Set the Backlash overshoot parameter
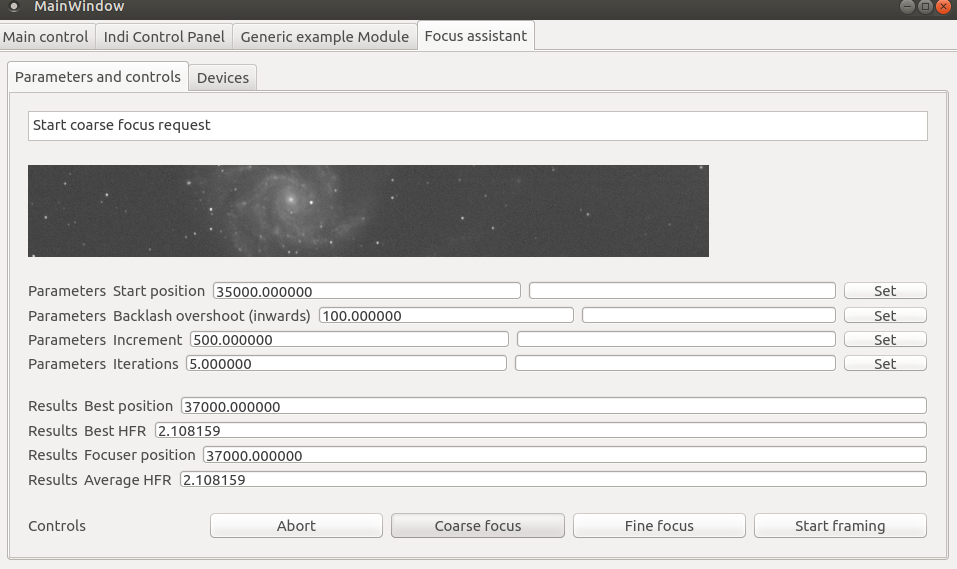 (885, 315)
